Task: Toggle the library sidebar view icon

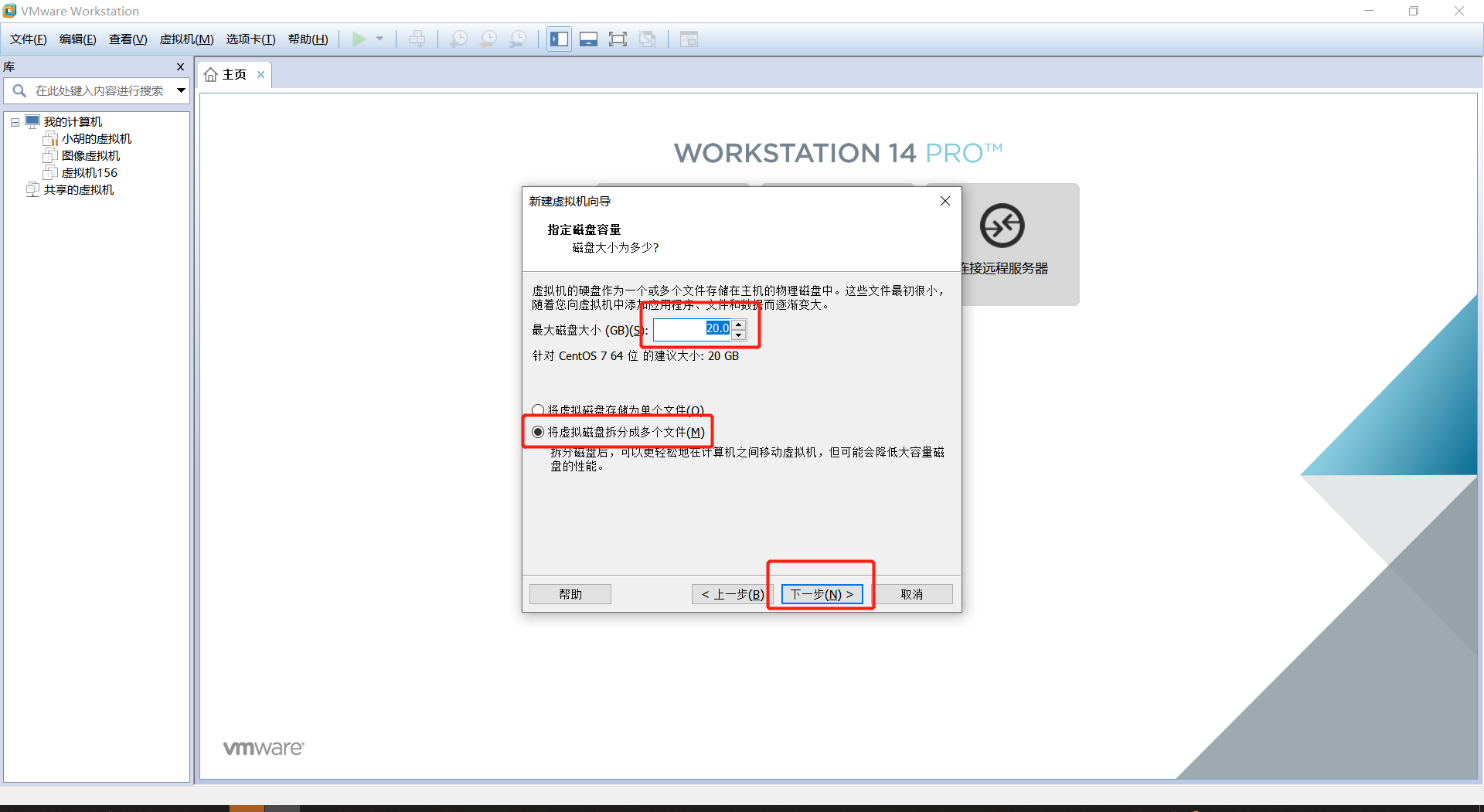Action: (560, 39)
